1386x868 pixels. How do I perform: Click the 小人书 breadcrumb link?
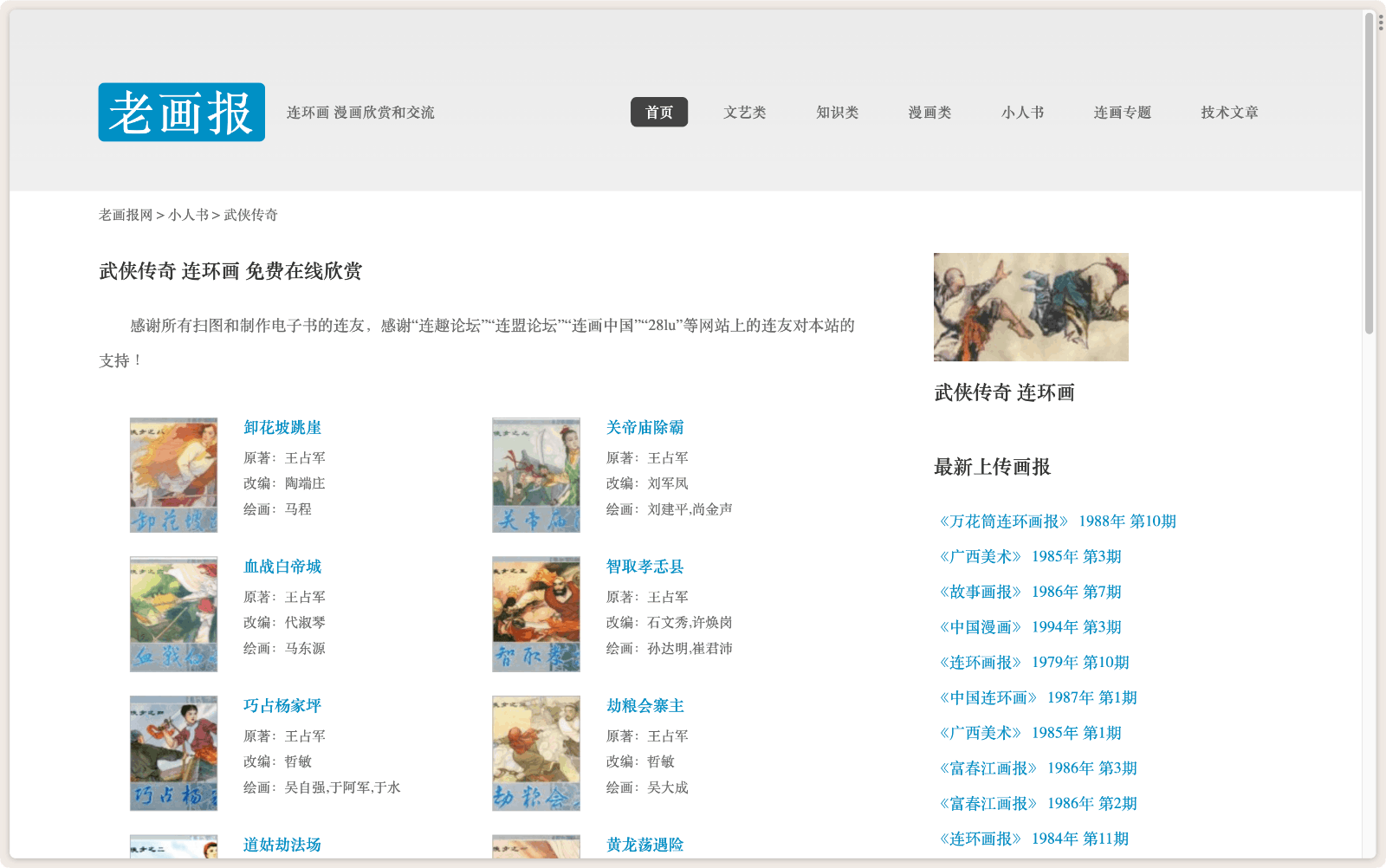tap(188, 215)
